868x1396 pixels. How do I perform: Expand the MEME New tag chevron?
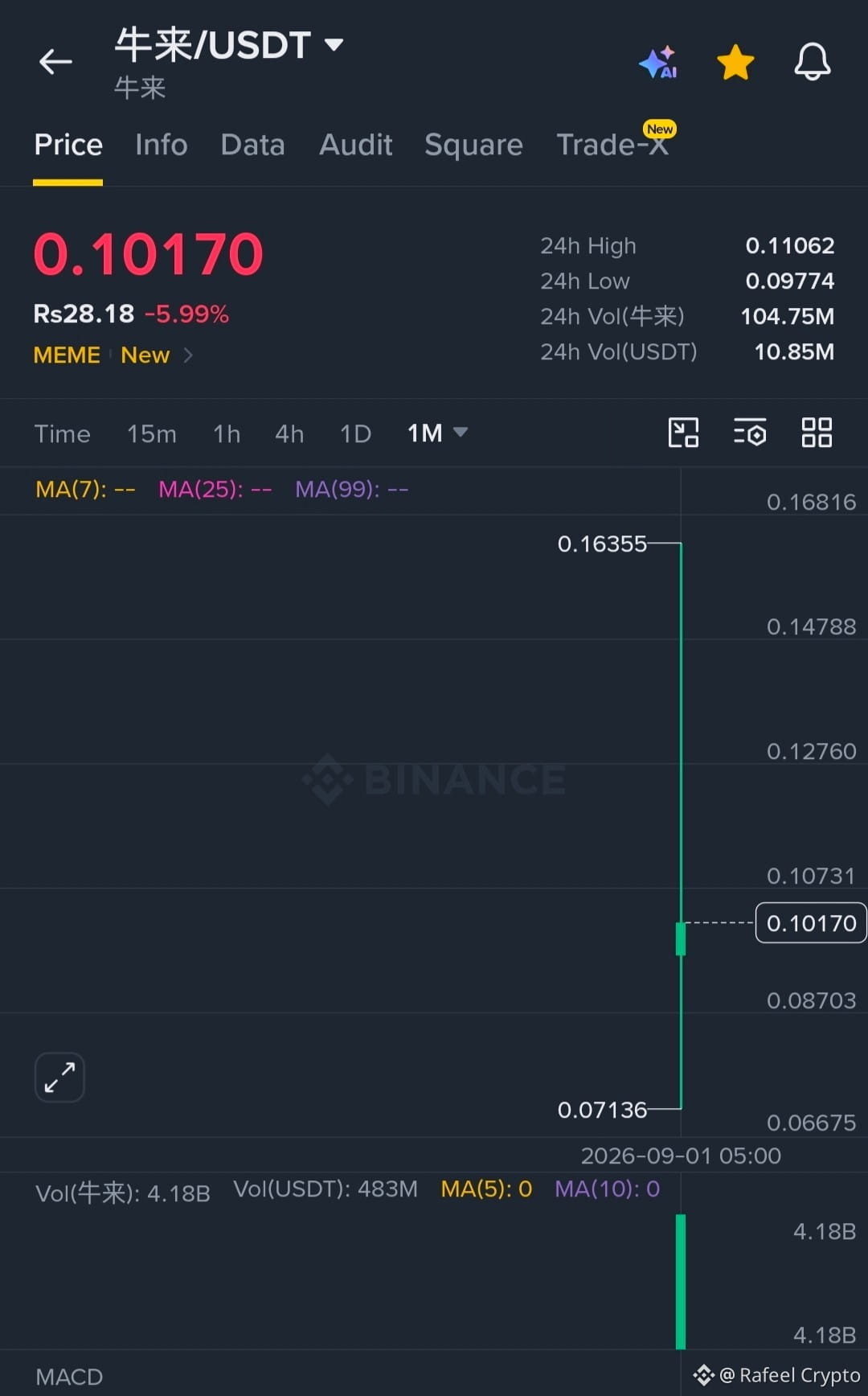(188, 355)
